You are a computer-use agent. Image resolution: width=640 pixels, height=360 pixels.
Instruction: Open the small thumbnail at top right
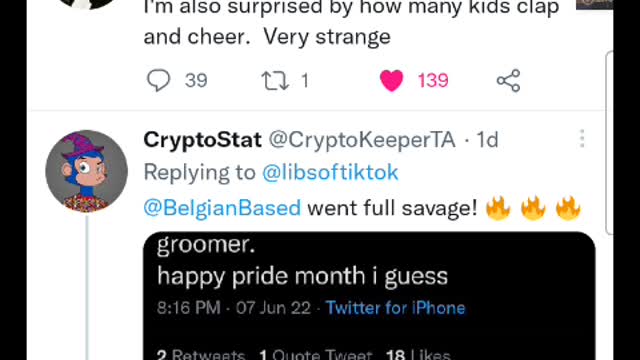pyautogui.click(x=594, y=4)
